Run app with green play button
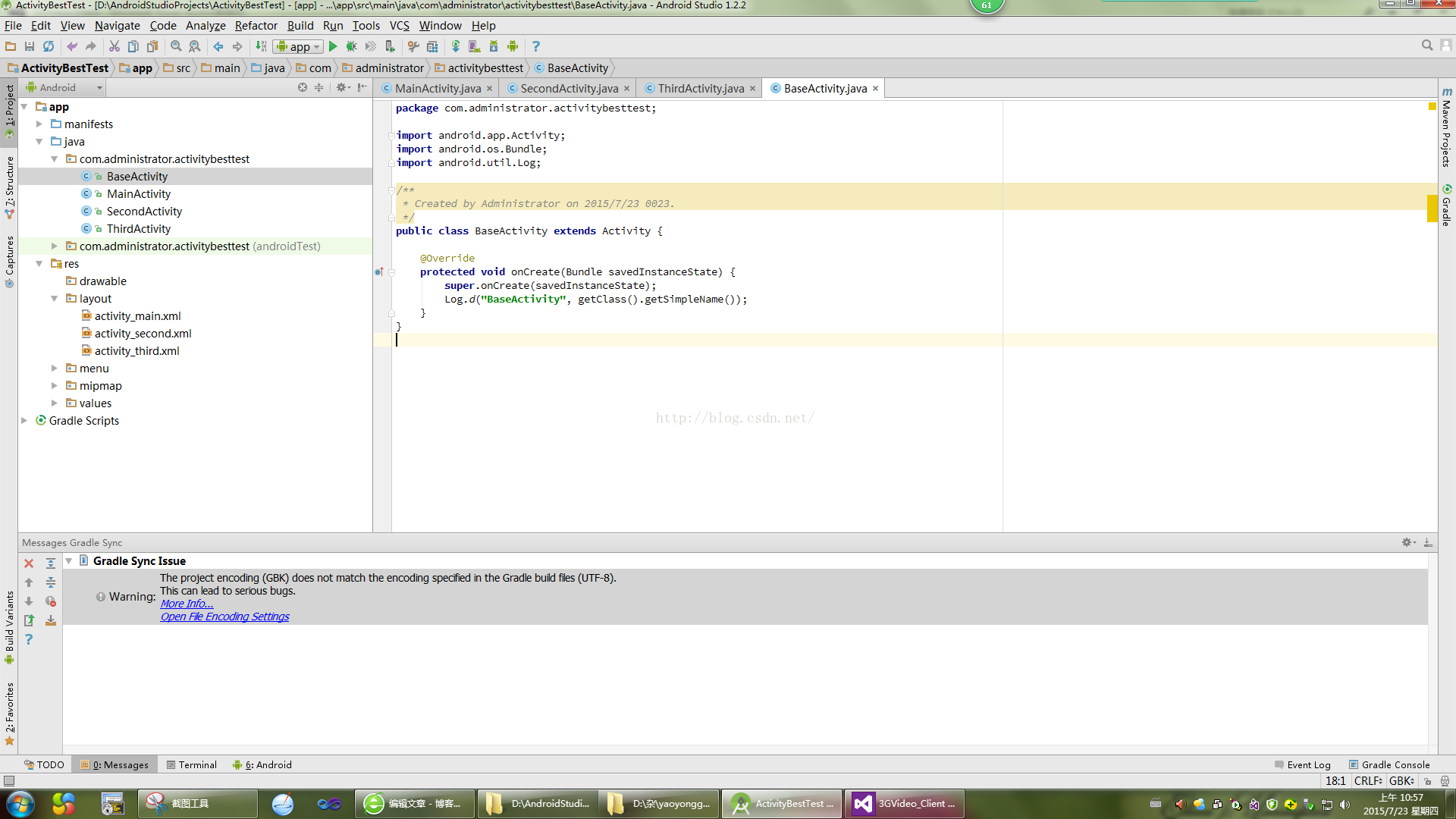This screenshot has height=819, width=1456. point(333,46)
